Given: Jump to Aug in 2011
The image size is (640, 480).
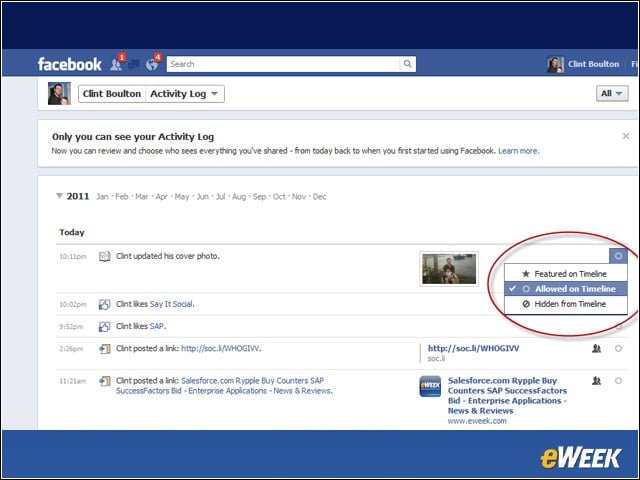Looking at the screenshot, I should tap(239, 197).
